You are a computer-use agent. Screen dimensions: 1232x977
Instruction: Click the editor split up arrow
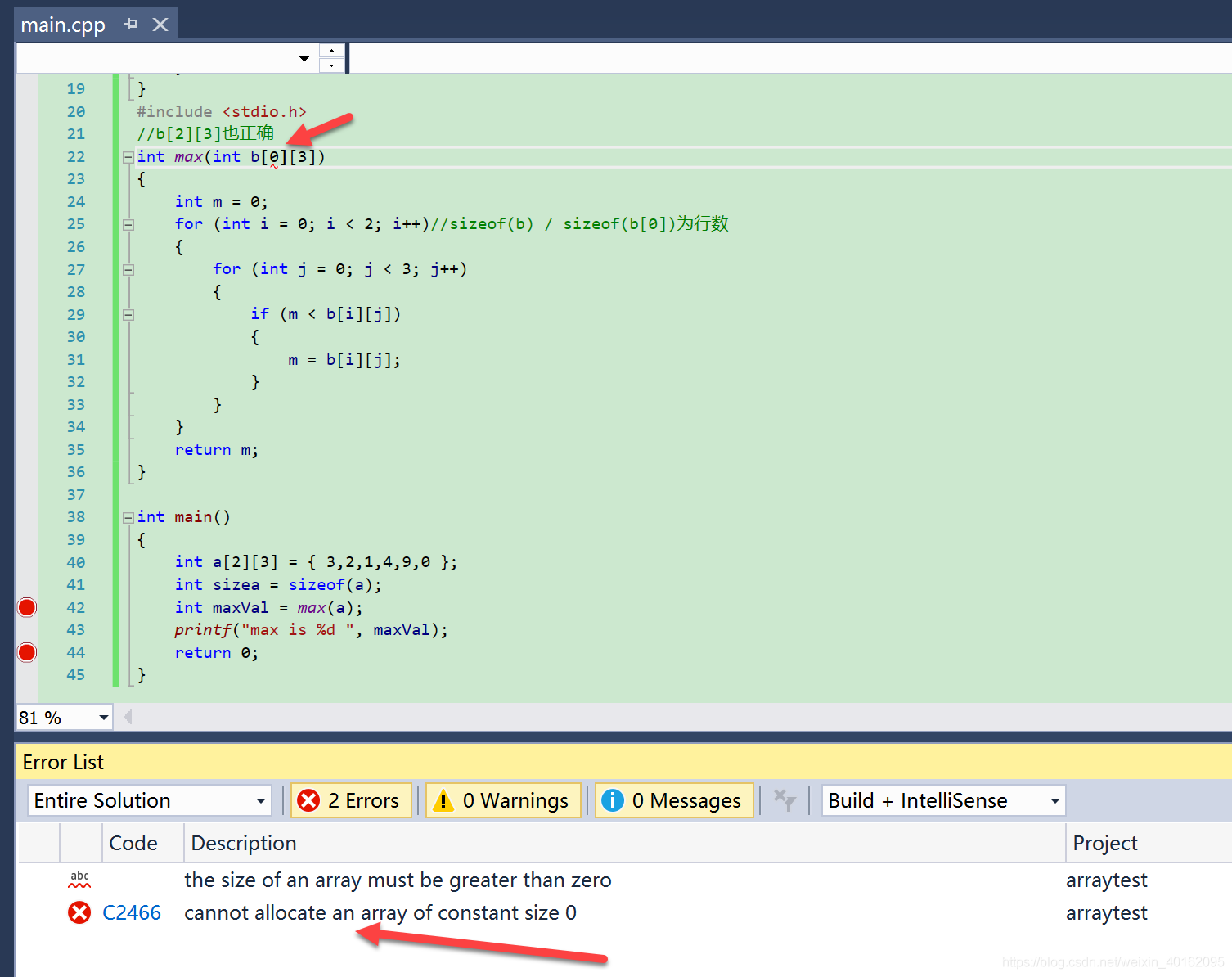click(331, 50)
